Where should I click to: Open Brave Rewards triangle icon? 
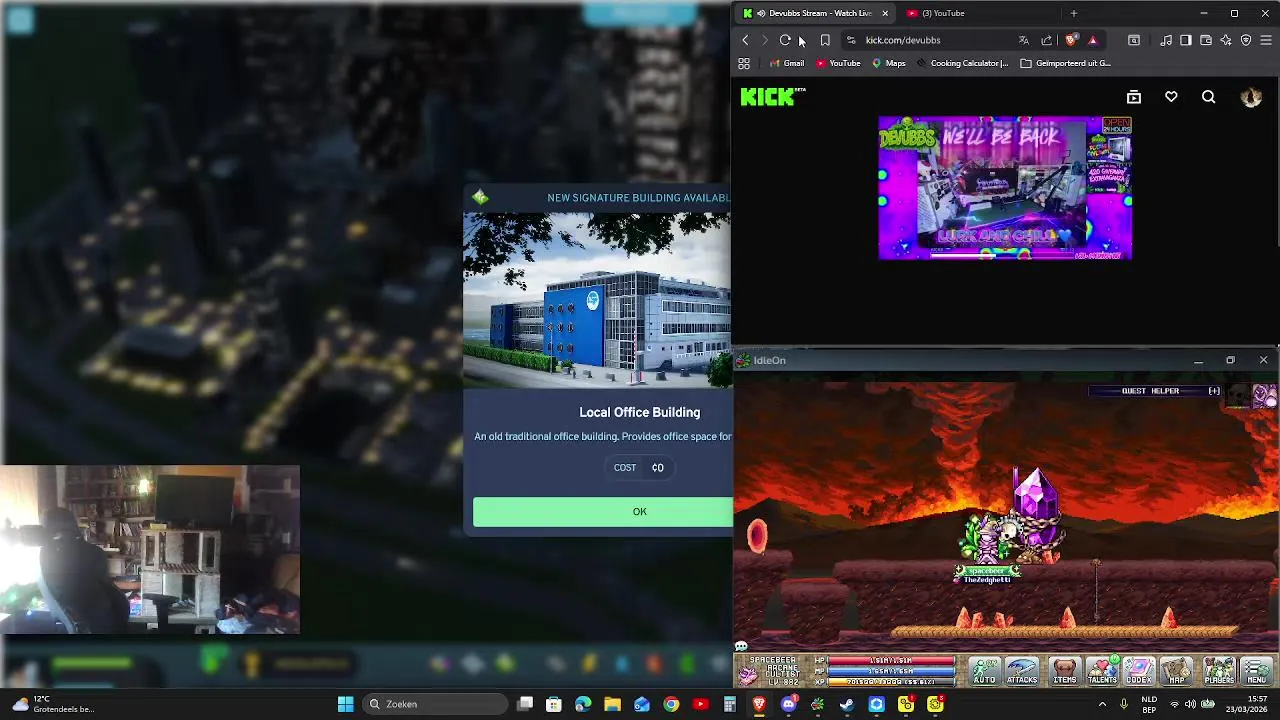tap(1092, 40)
